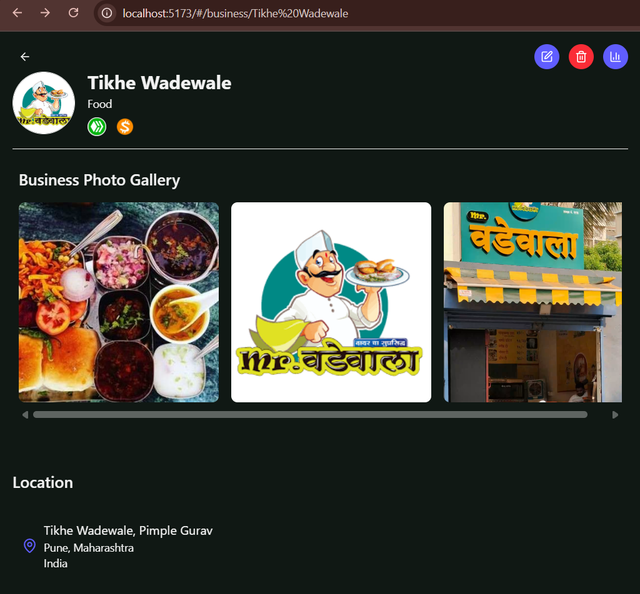Reload the page with refresh icon
Viewport: 640px width, 594px height.
73,13
